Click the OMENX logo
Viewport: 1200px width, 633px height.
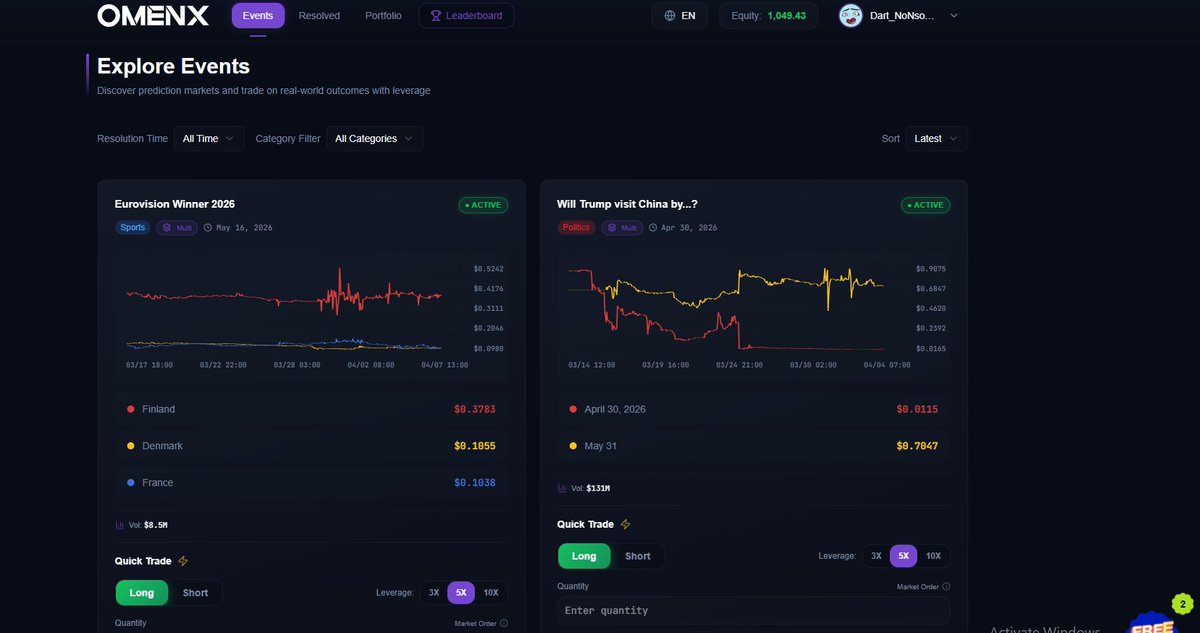point(153,16)
